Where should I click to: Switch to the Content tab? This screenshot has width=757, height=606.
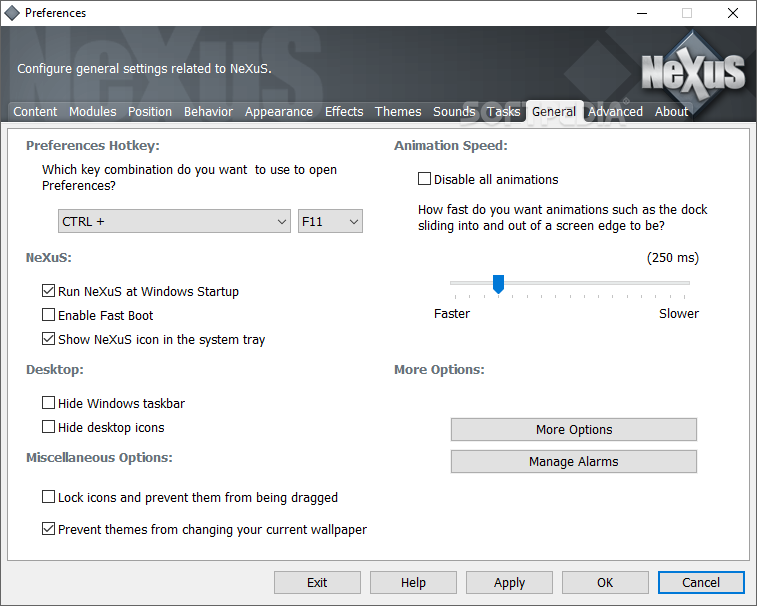tap(35, 112)
